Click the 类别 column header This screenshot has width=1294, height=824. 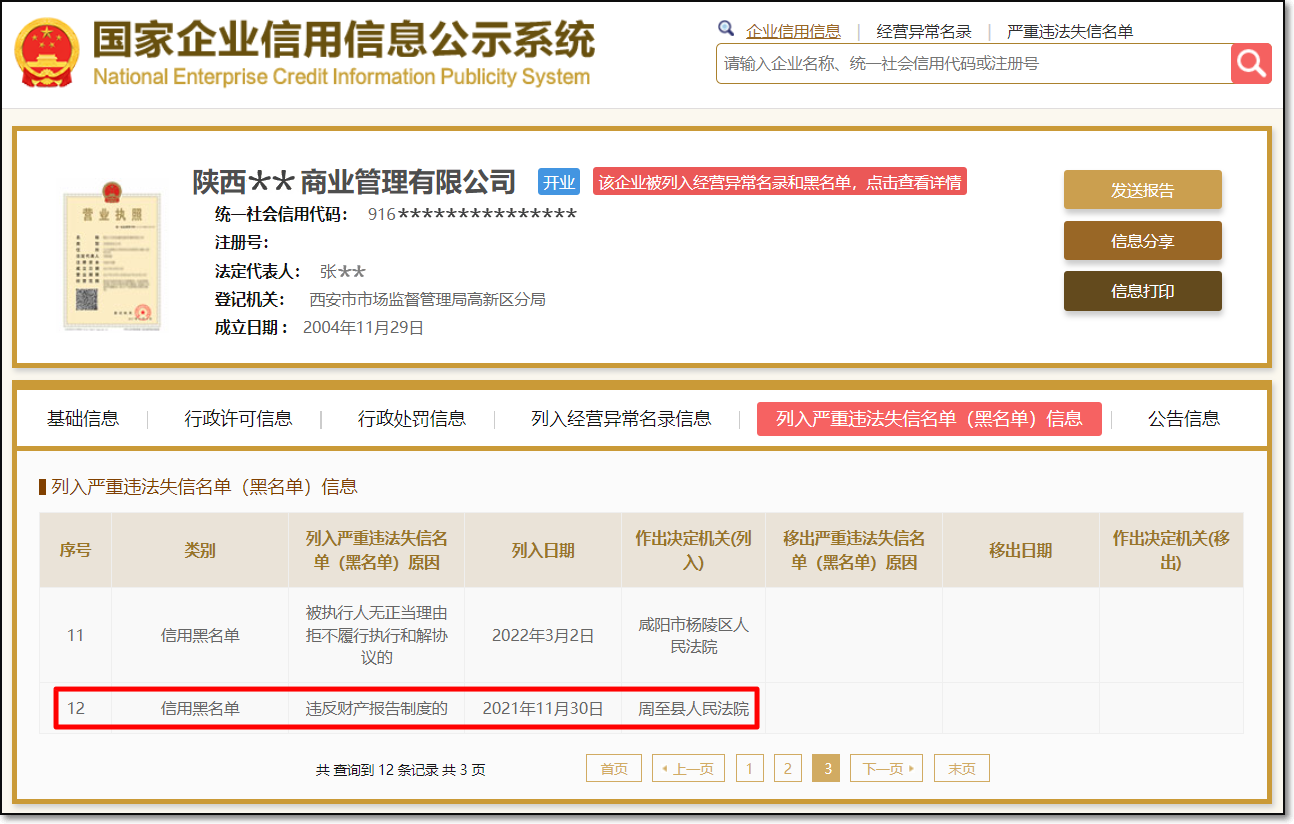[200, 550]
